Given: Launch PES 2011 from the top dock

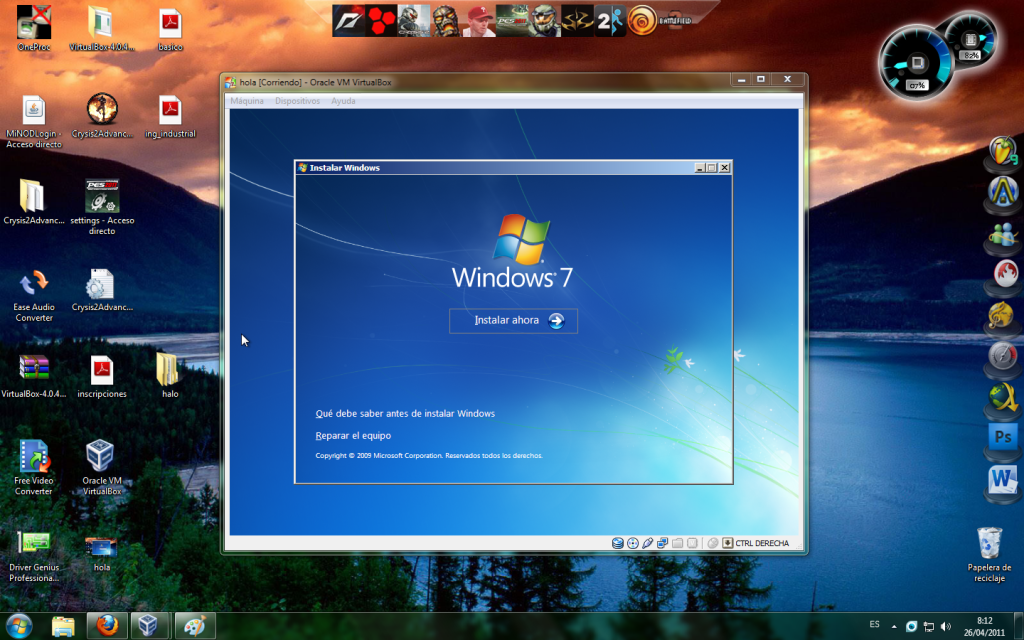Looking at the screenshot, I should pos(511,21).
